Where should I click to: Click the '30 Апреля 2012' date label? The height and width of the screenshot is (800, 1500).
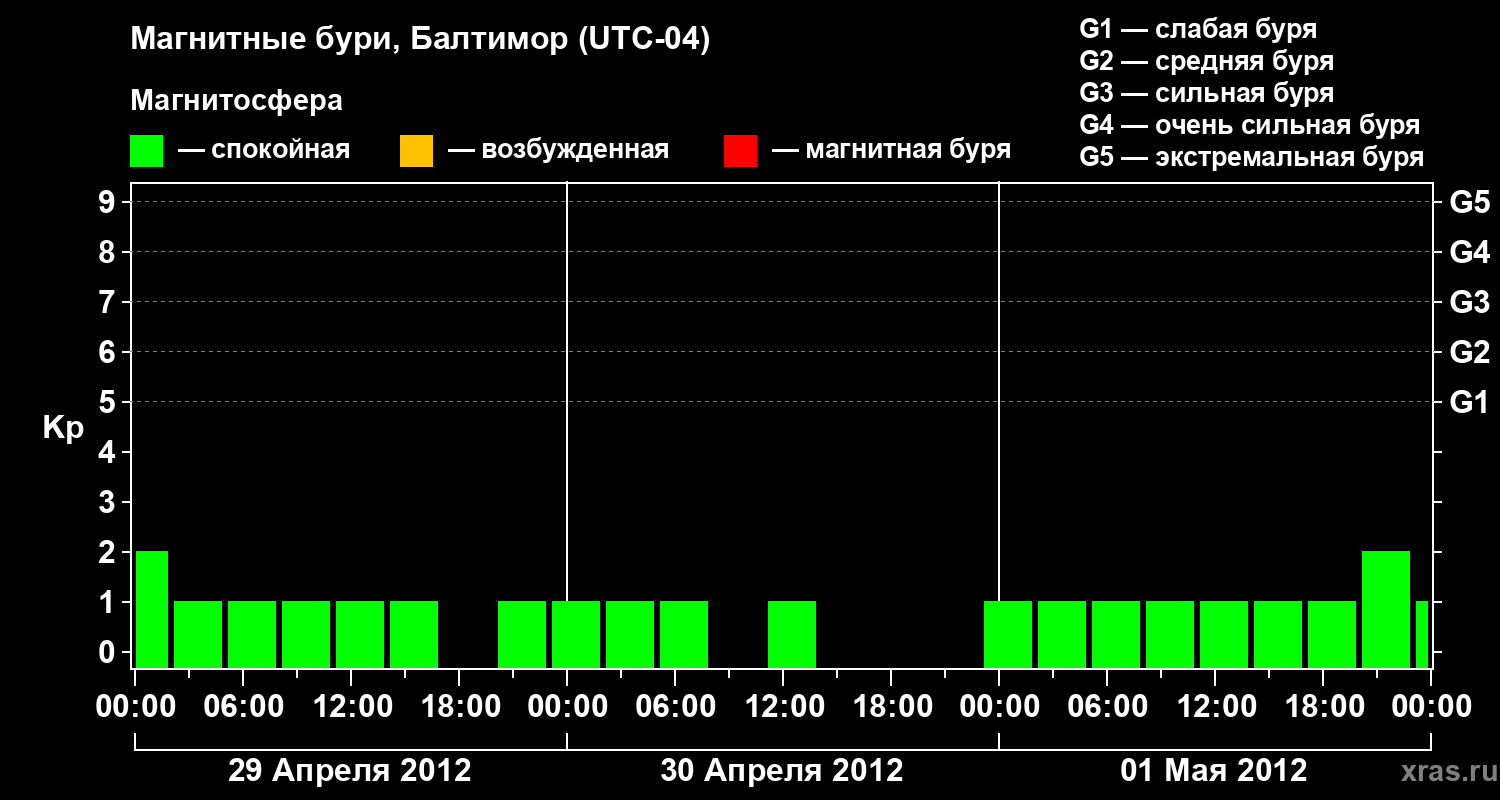(782, 770)
